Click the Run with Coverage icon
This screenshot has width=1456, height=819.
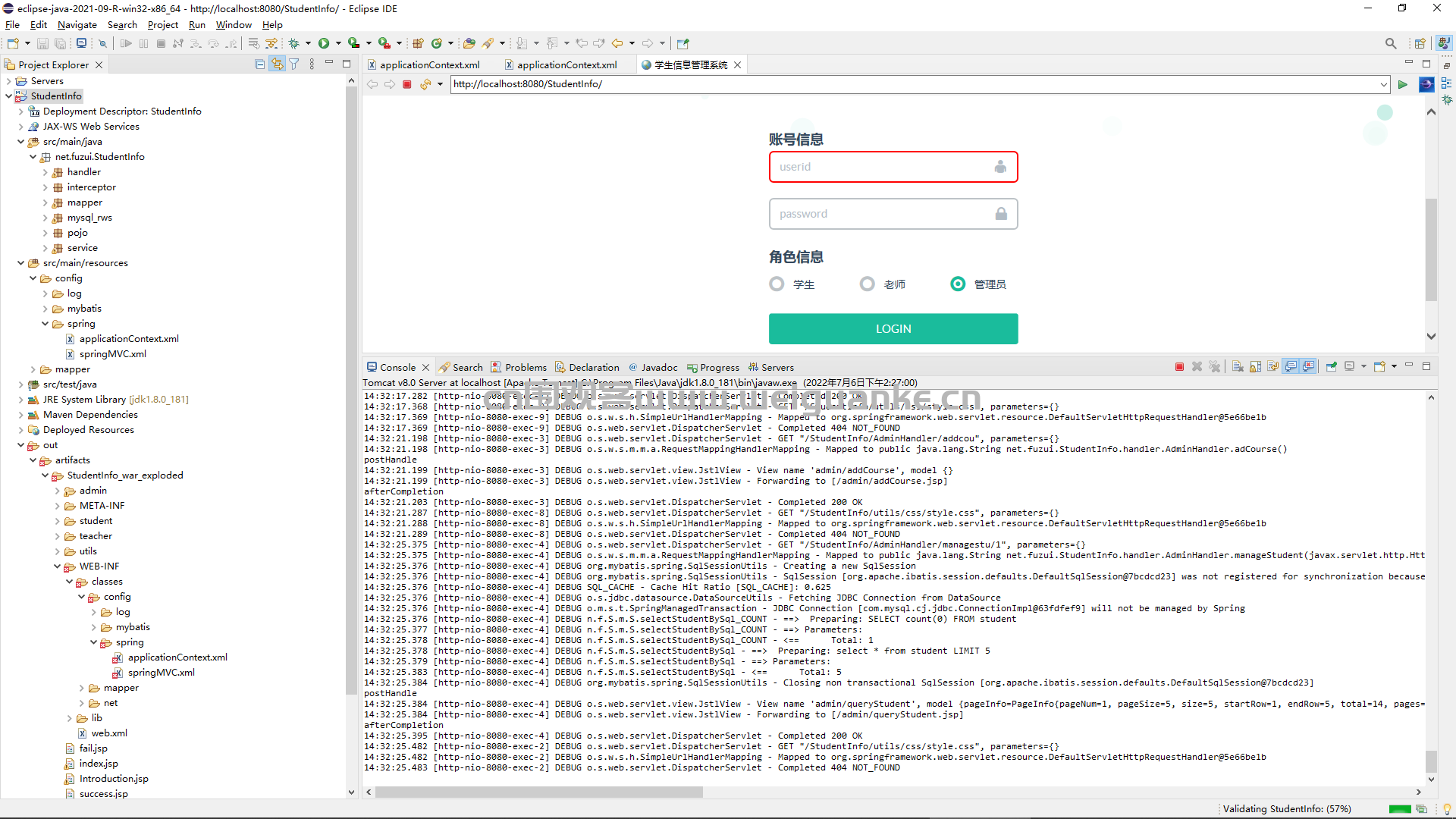[353, 43]
